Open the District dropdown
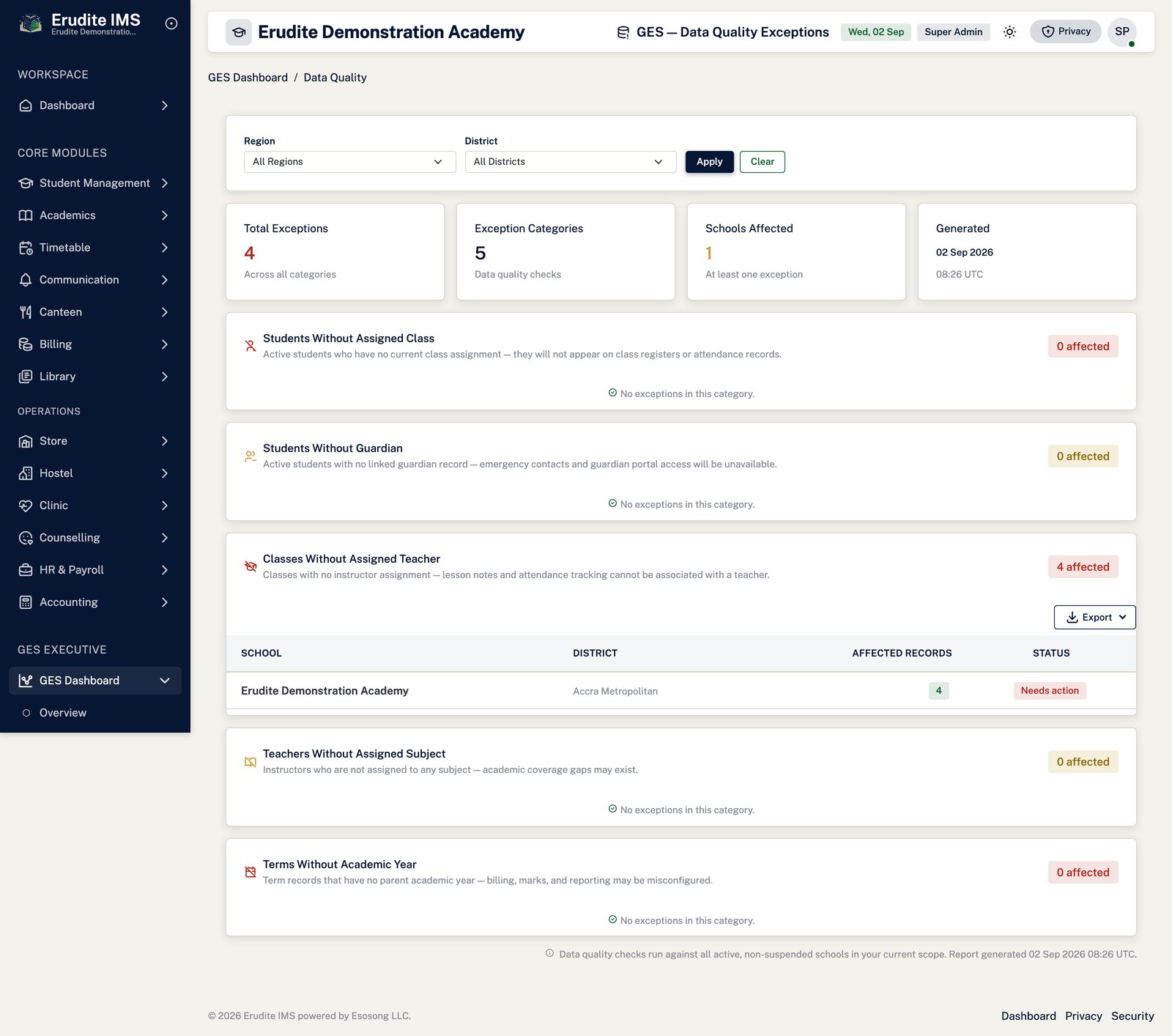Image resolution: width=1172 pixels, height=1036 pixels. 570,162
